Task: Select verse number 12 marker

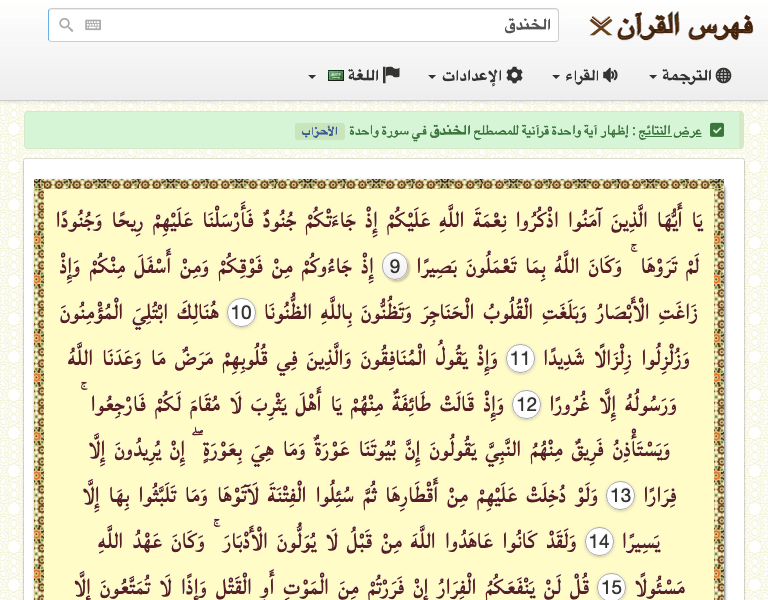Action: [527, 405]
